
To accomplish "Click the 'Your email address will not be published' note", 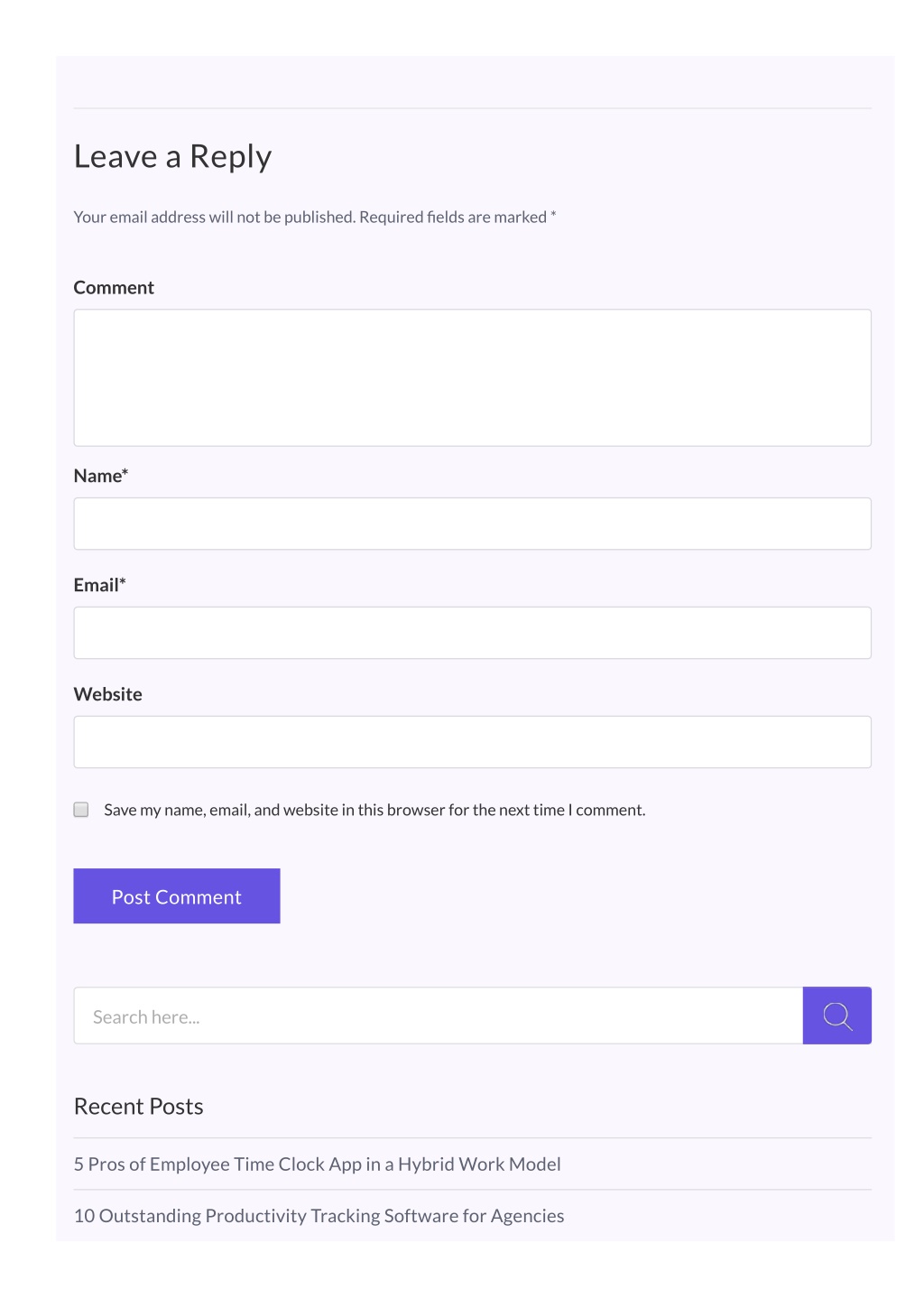I will coord(215,217).
